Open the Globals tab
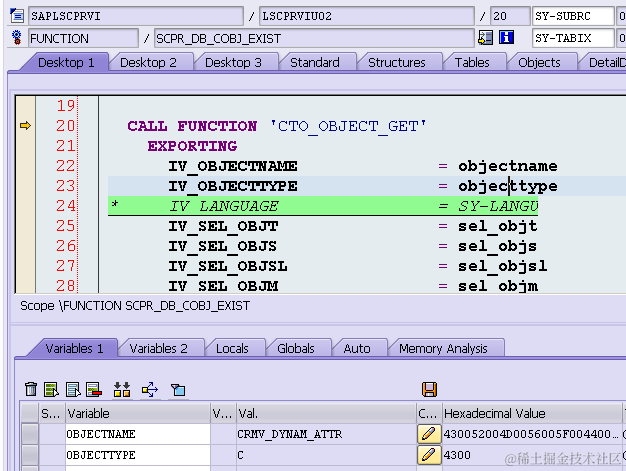The image size is (626, 471). click(x=296, y=348)
